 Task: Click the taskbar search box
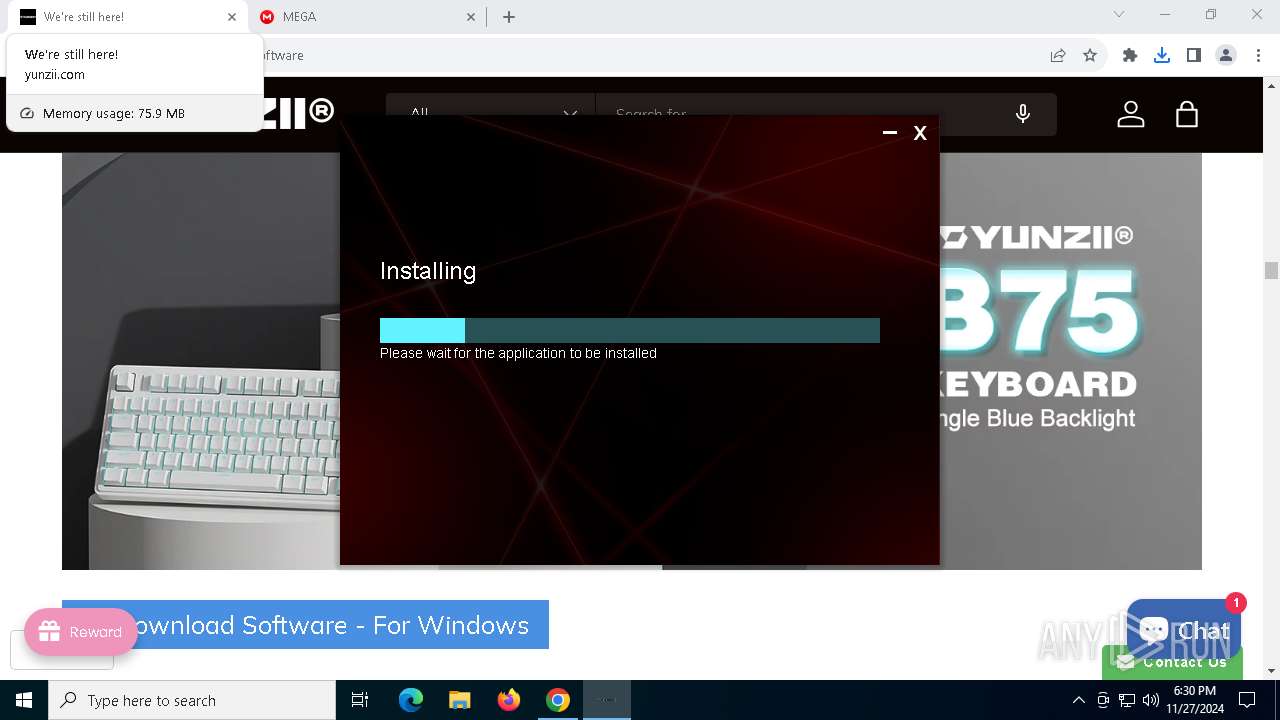click(x=192, y=700)
